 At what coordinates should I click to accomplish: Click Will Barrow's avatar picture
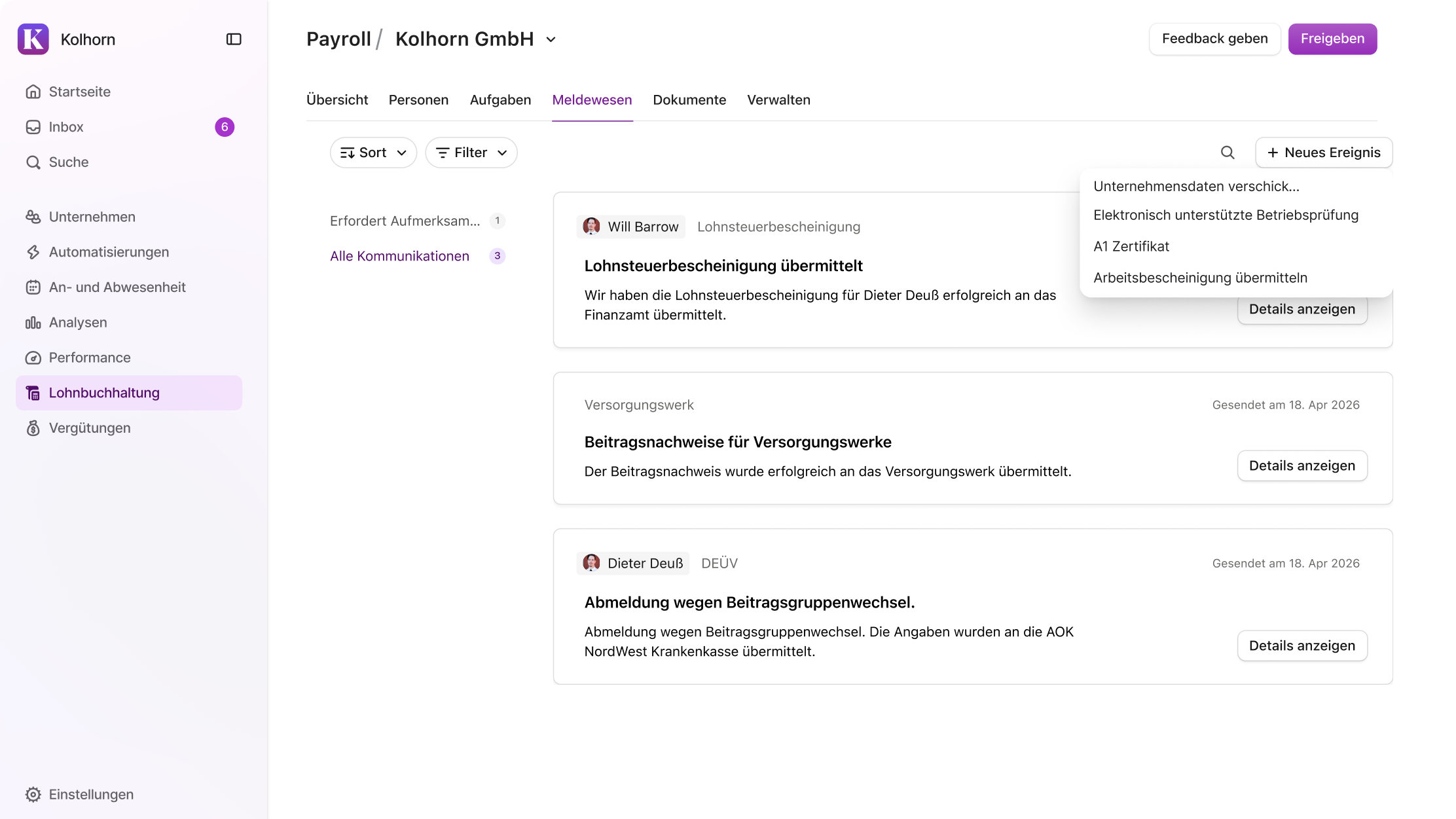pos(591,227)
